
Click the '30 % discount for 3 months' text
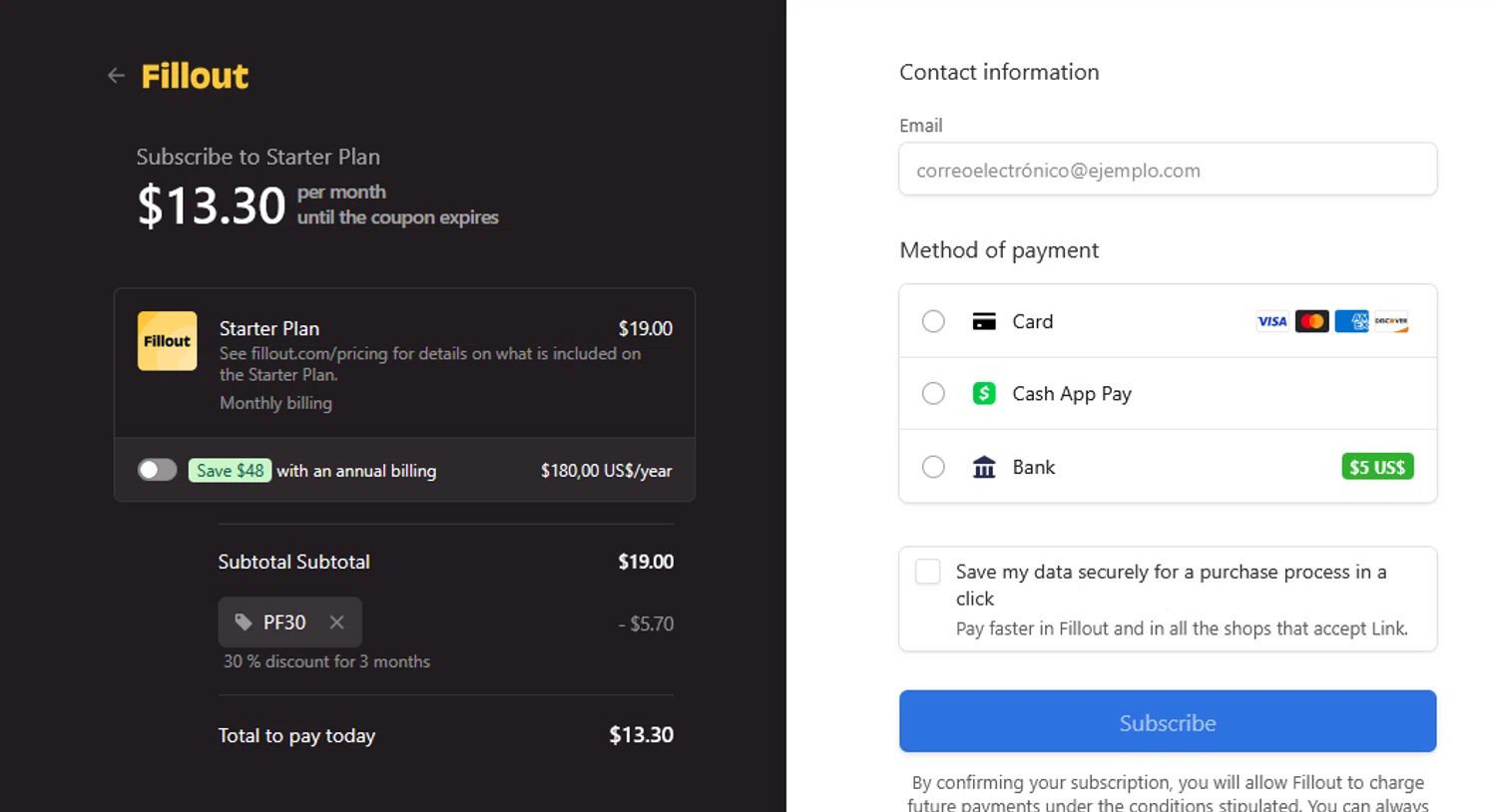[326, 661]
